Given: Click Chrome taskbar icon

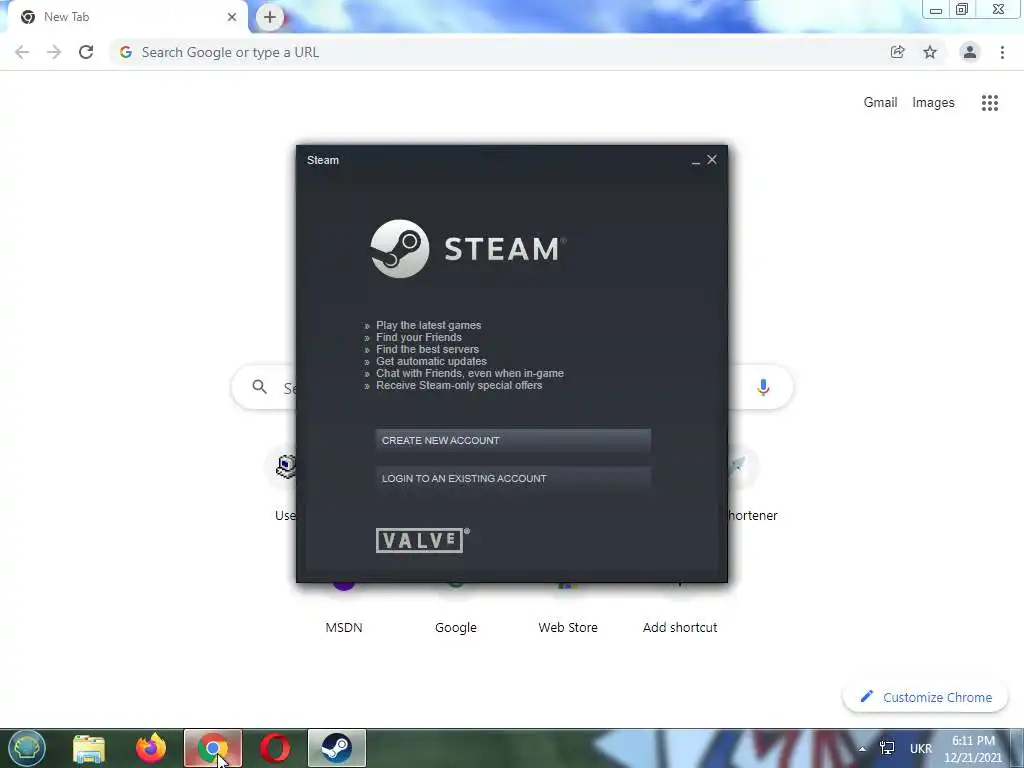Looking at the screenshot, I should point(213,748).
